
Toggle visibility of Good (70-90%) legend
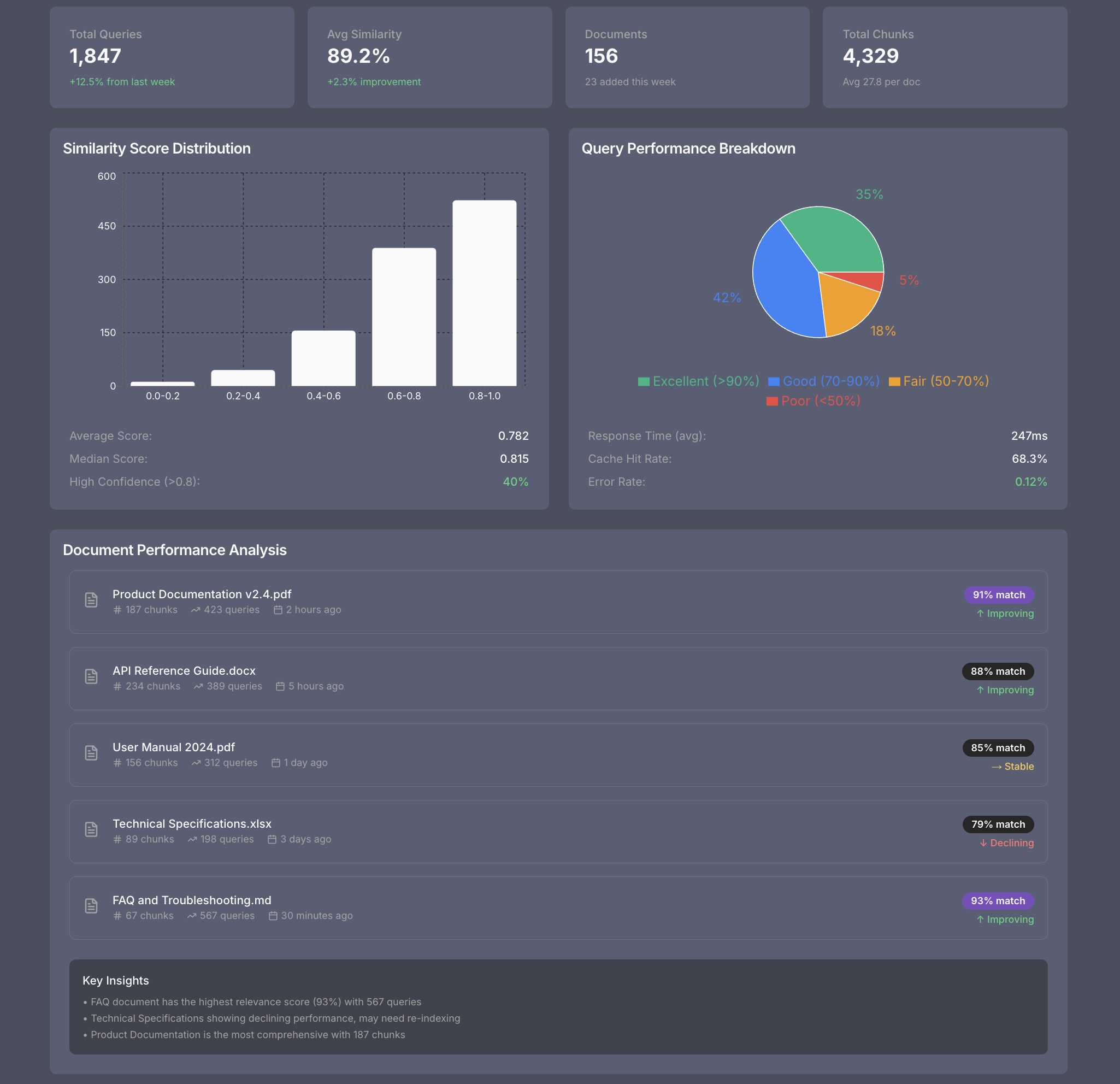(823, 381)
